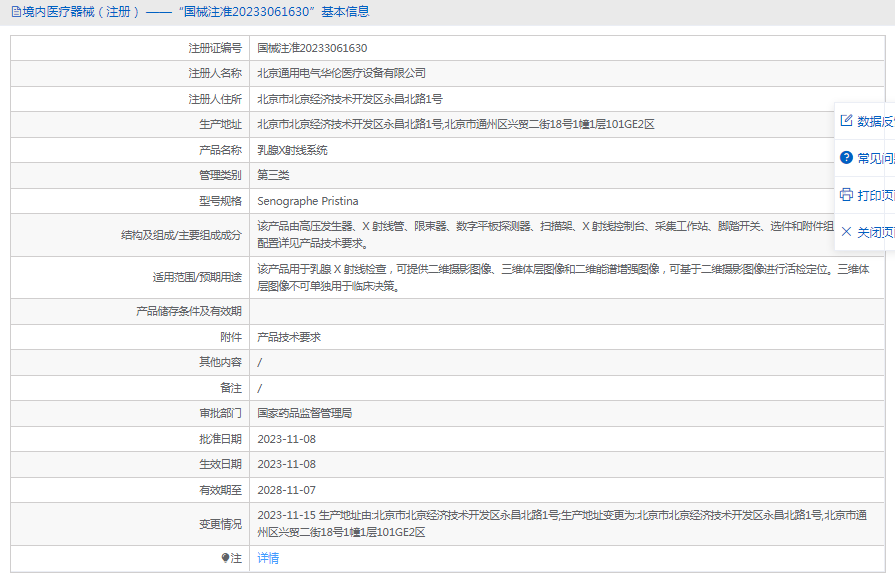895x579 pixels.
Task: Select model value Senographe Pristina
Action: 308,201
